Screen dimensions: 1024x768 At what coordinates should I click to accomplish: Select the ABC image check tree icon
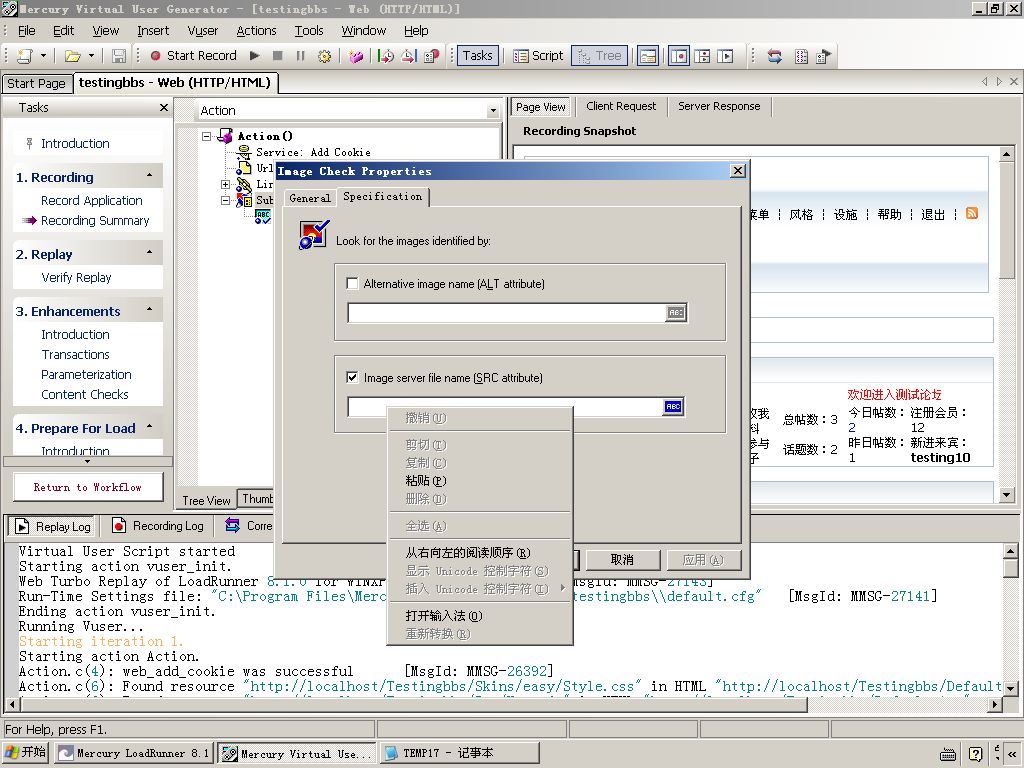(263, 216)
